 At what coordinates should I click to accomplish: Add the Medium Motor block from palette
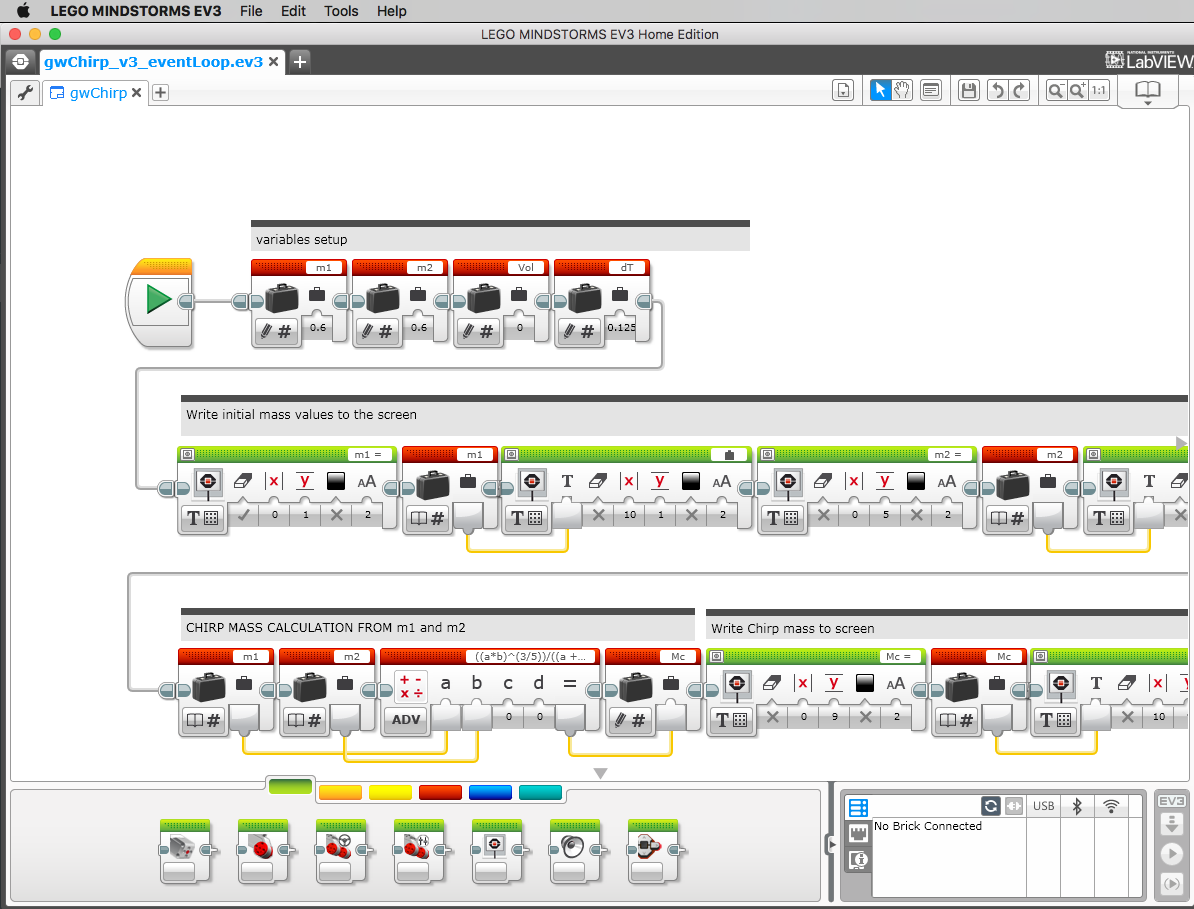click(185, 852)
